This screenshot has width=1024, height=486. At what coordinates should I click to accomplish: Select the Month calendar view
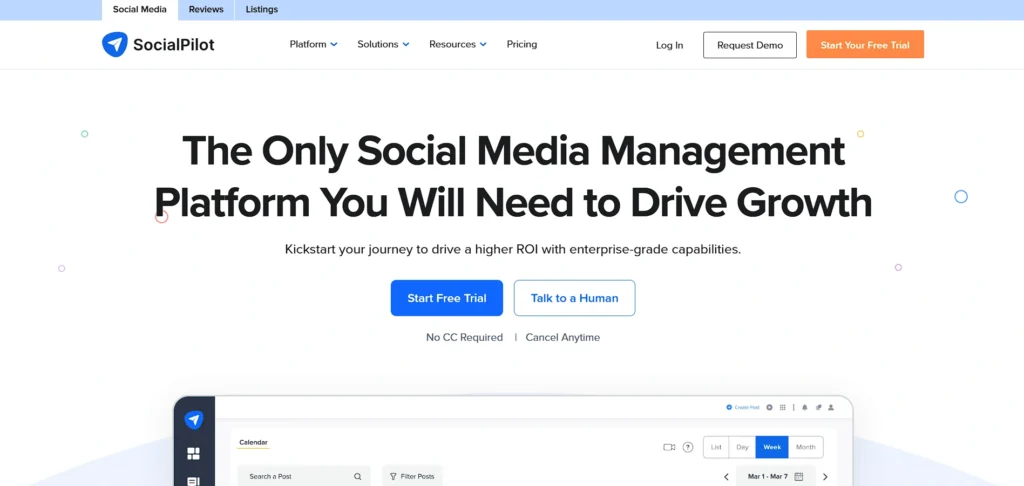[806, 447]
